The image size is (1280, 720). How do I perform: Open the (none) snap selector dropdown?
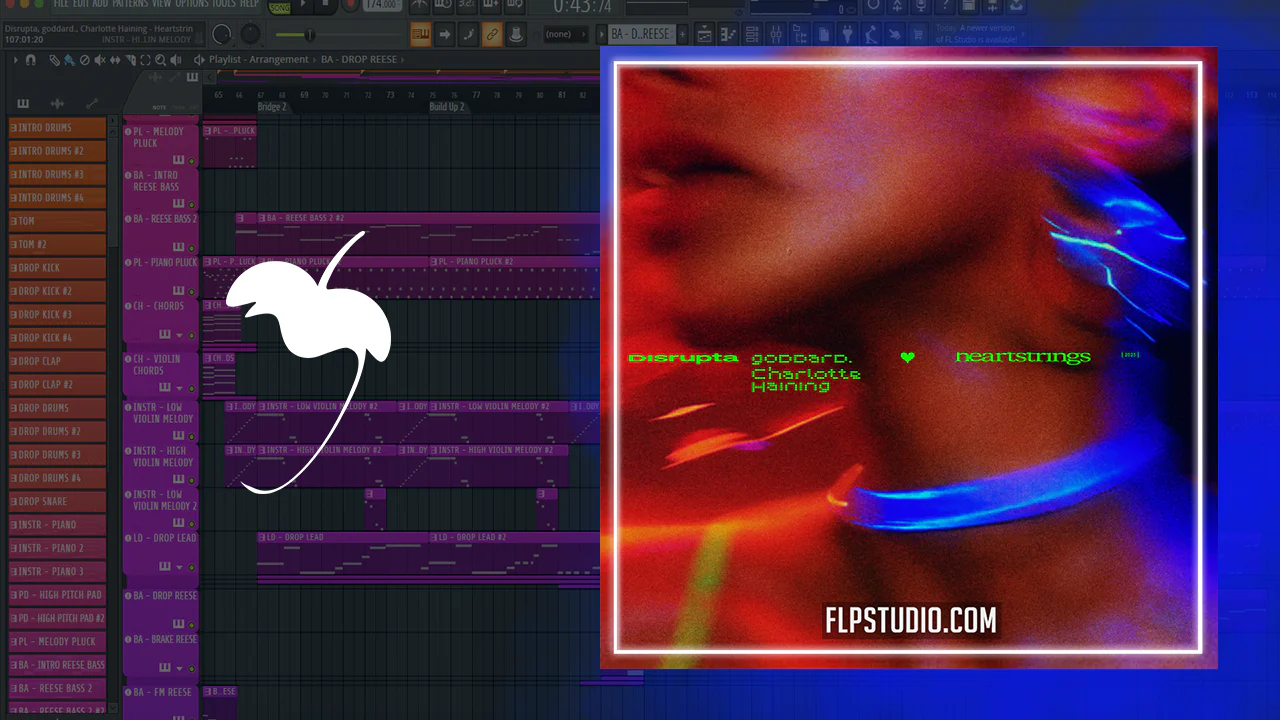[564, 35]
